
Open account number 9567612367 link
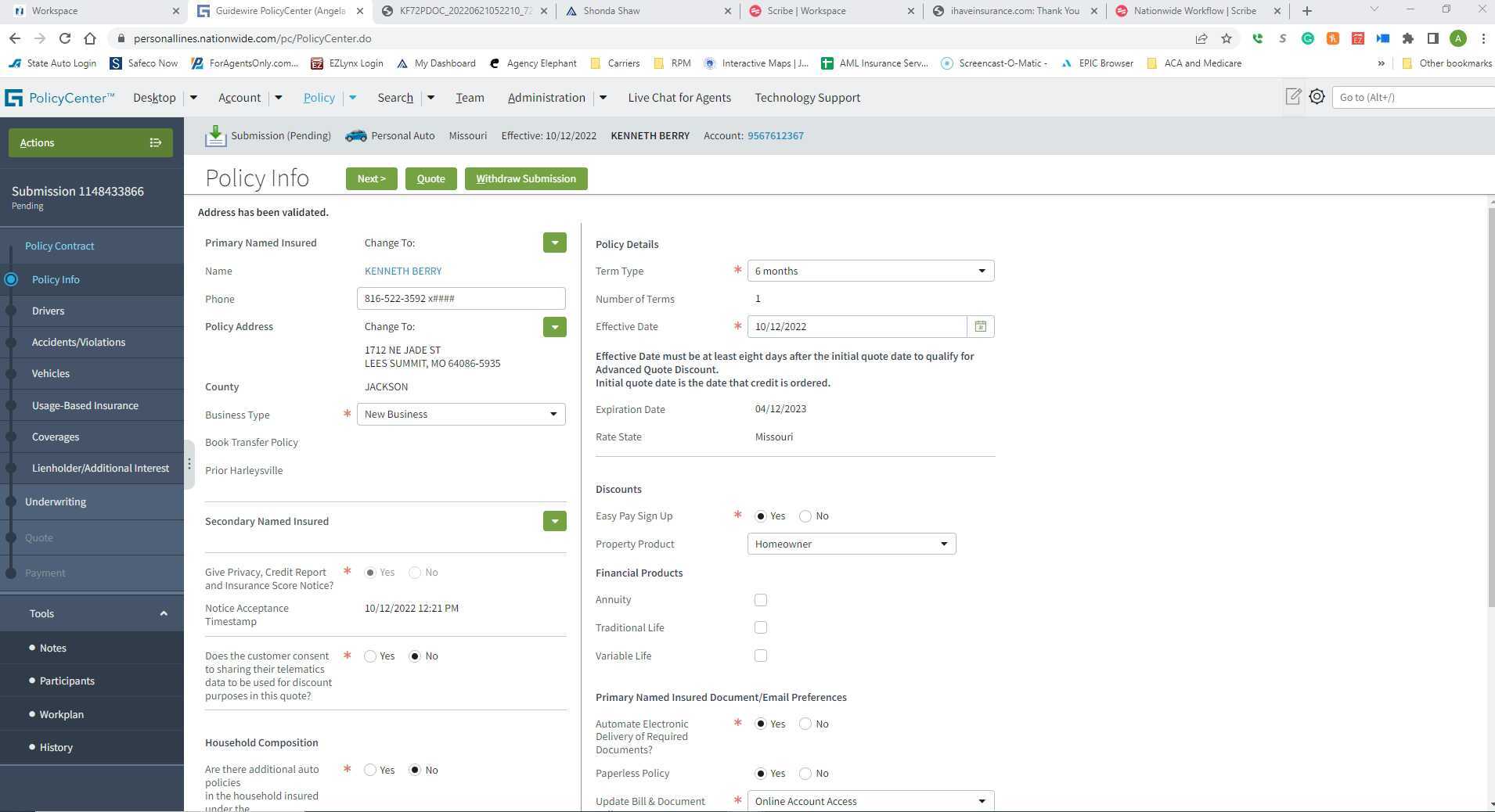coord(775,135)
